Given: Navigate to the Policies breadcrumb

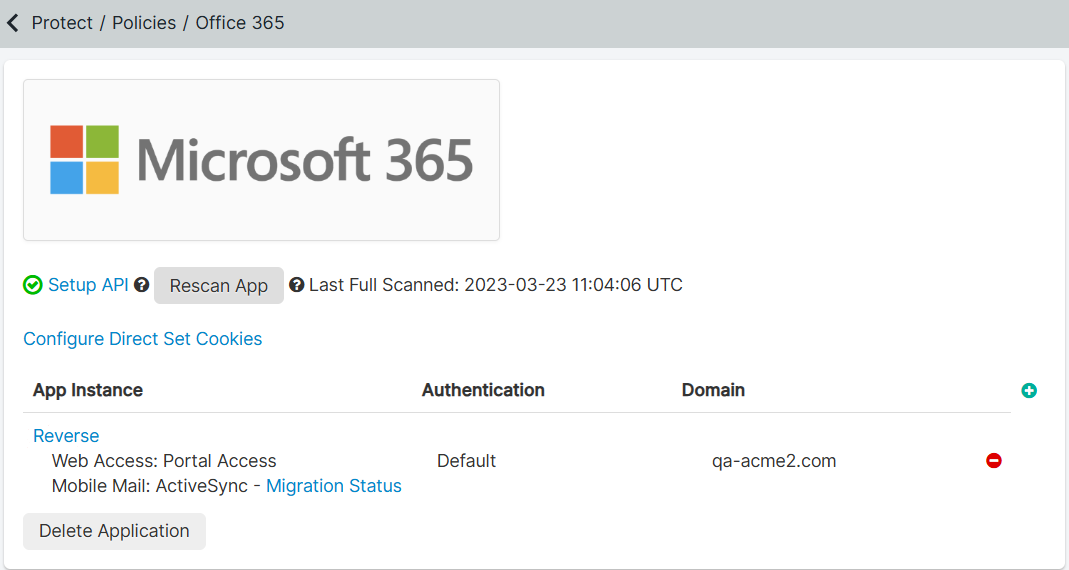Looking at the screenshot, I should point(144,23).
